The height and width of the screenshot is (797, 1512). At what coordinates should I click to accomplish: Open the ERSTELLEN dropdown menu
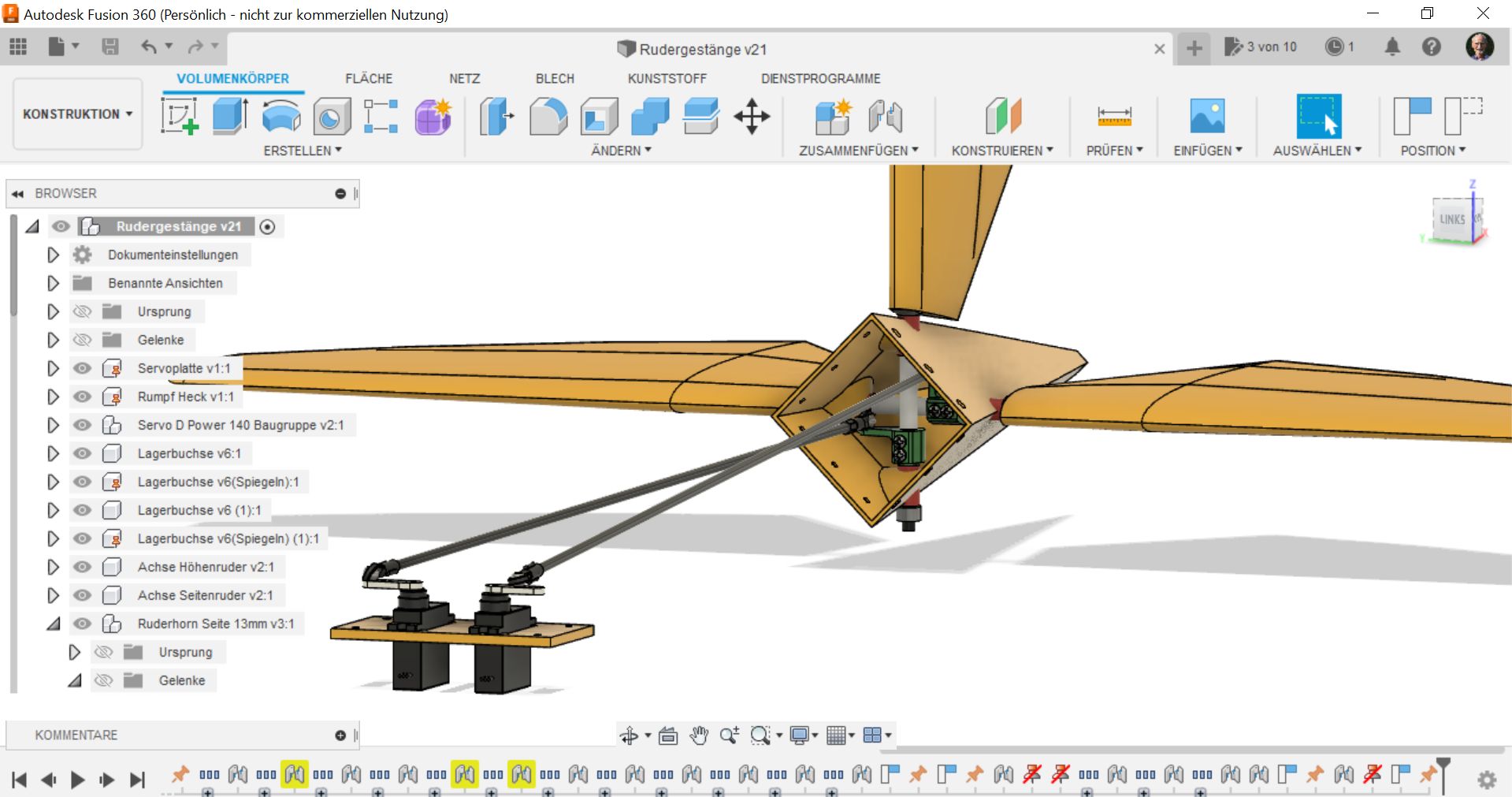click(303, 151)
